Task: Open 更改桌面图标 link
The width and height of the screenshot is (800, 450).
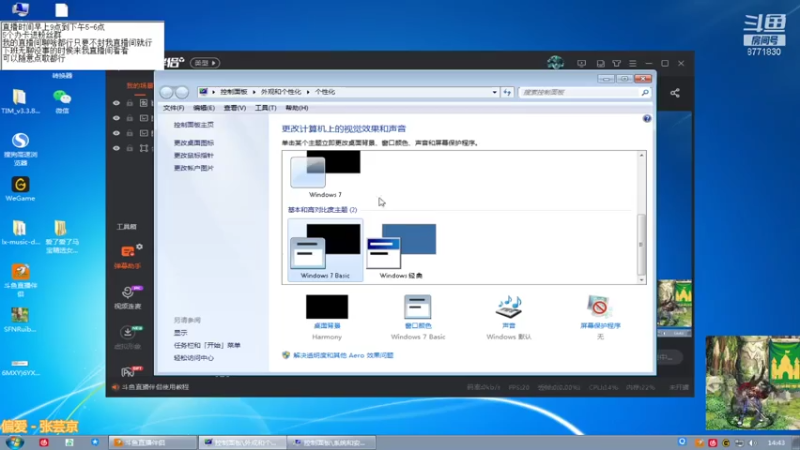Action: [193, 143]
